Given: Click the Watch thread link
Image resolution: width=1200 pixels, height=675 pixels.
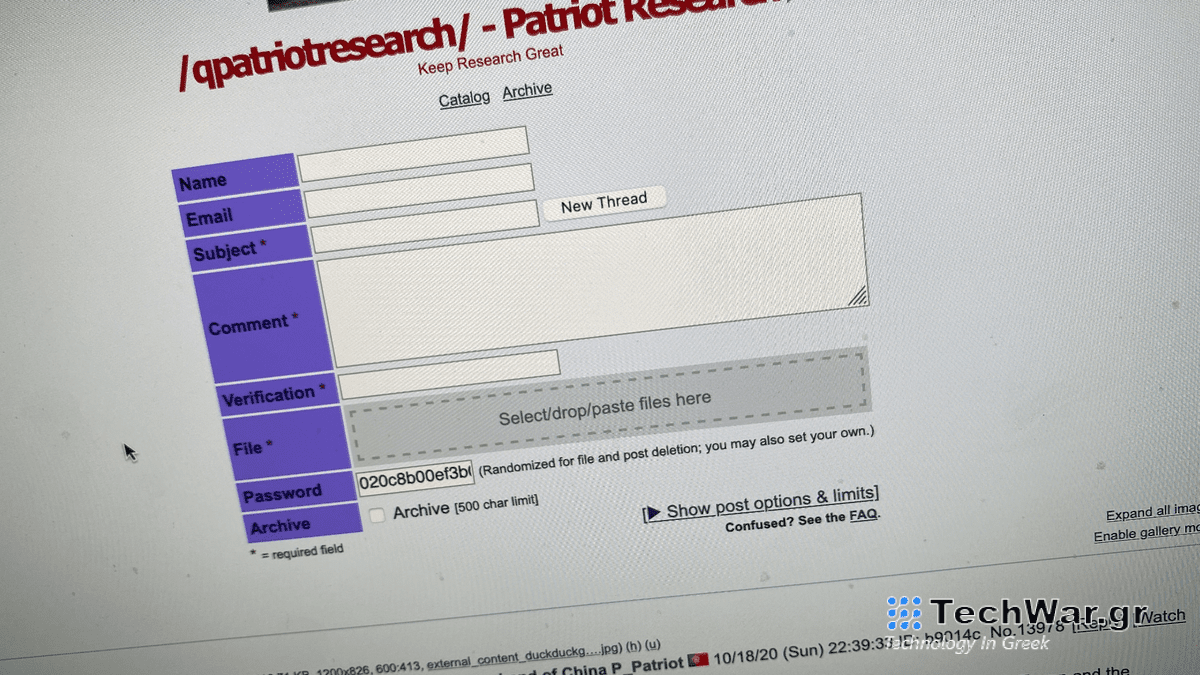Looking at the screenshot, I should (x=1163, y=617).
